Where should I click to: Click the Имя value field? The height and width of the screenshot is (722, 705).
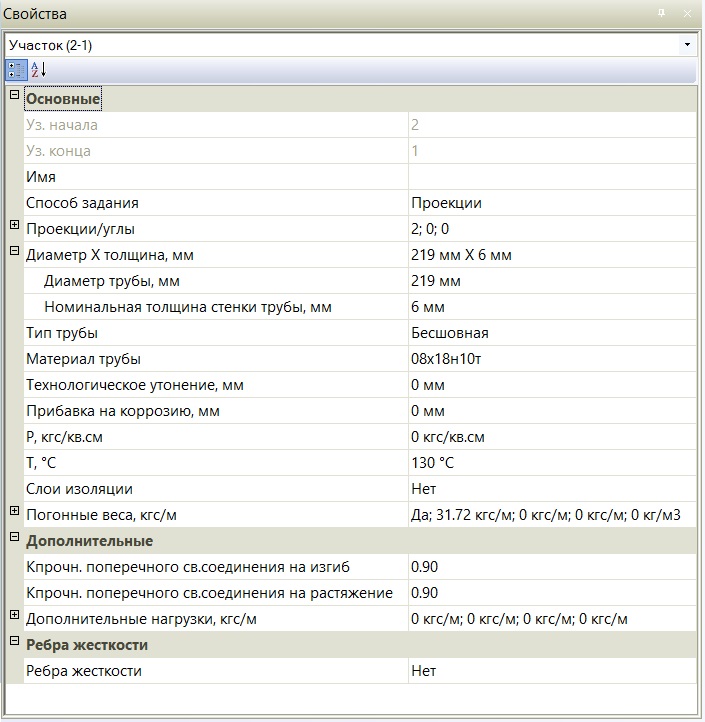click(550, 177)
